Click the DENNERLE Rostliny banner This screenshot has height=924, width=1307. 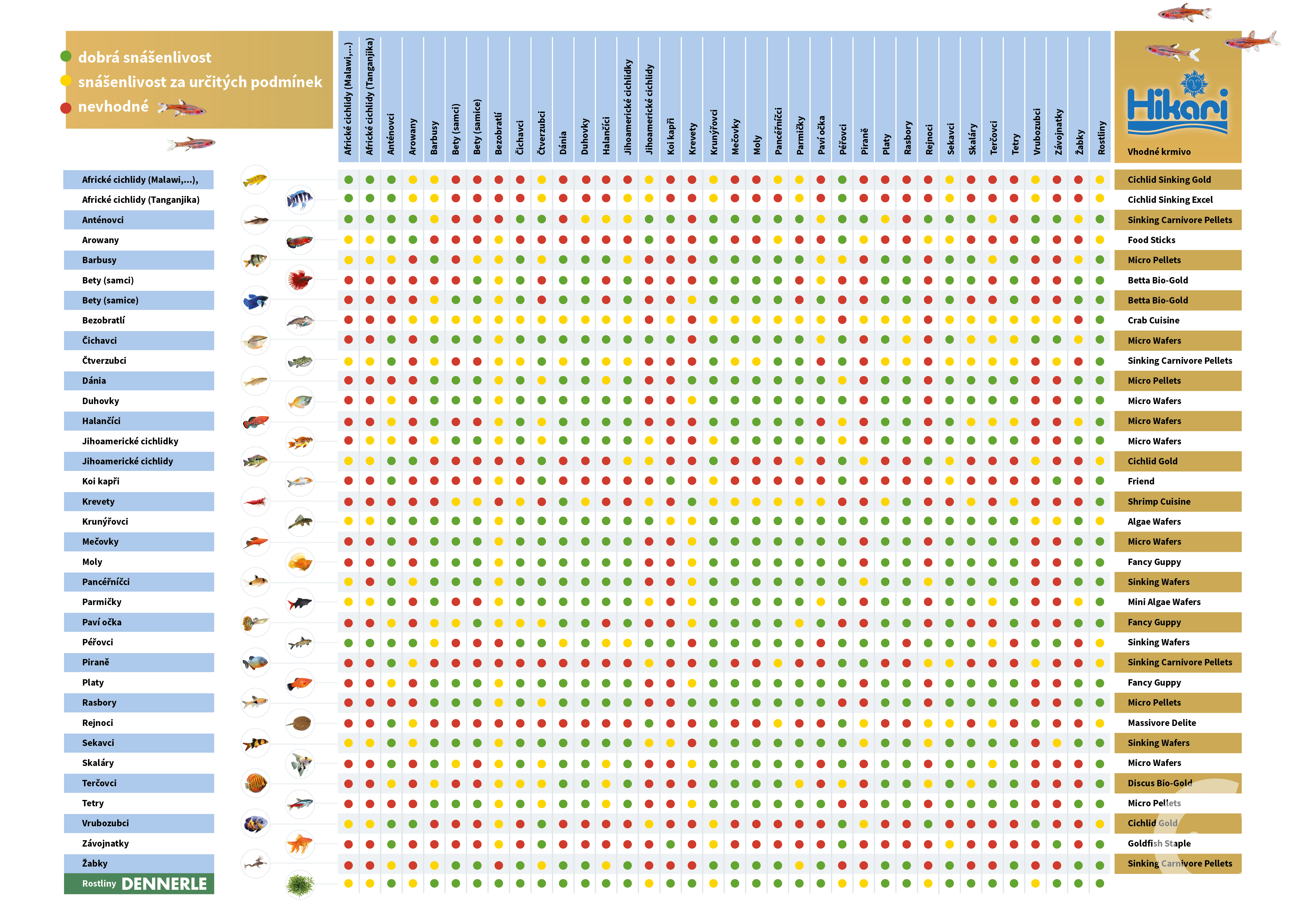point(139,884)
